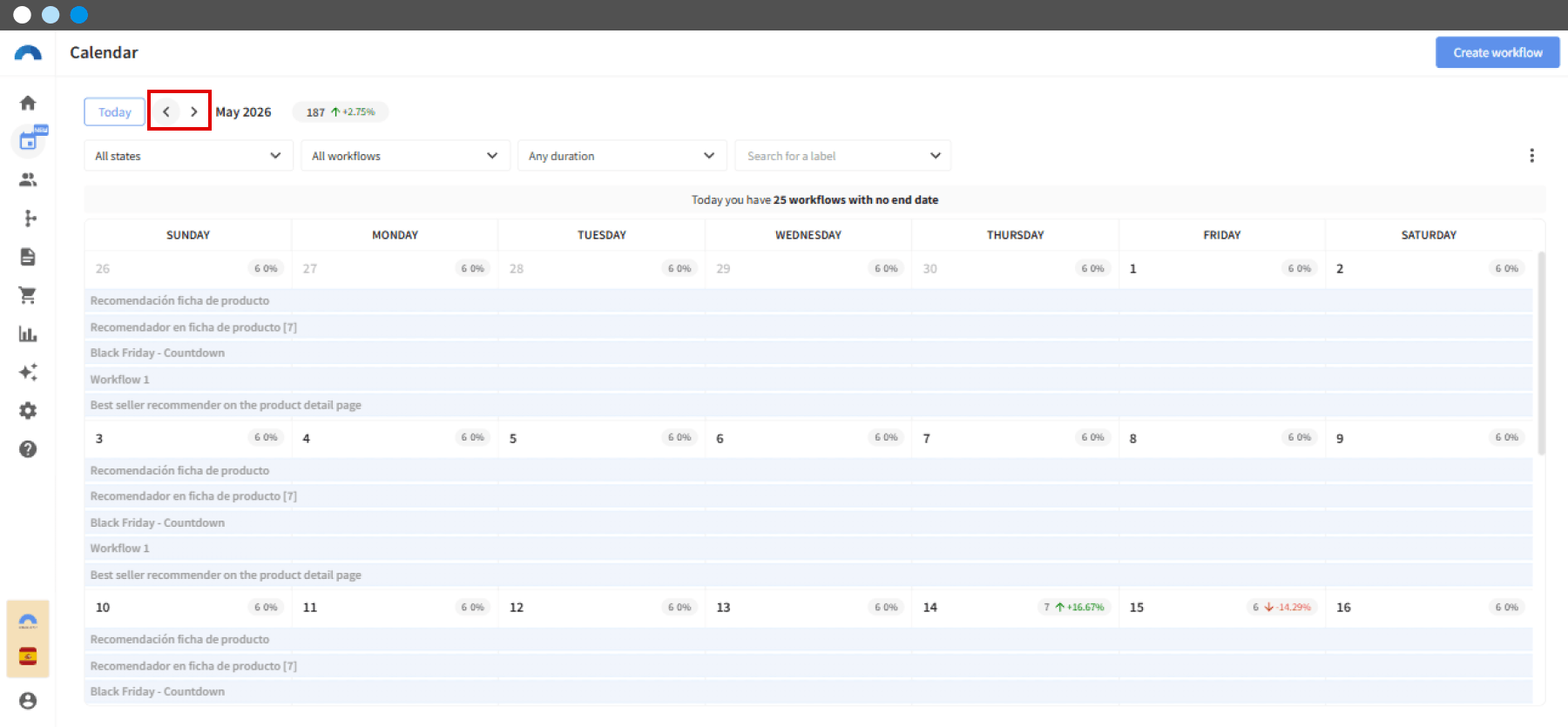Click the 6 0% badge on day 11

[472, 607]
